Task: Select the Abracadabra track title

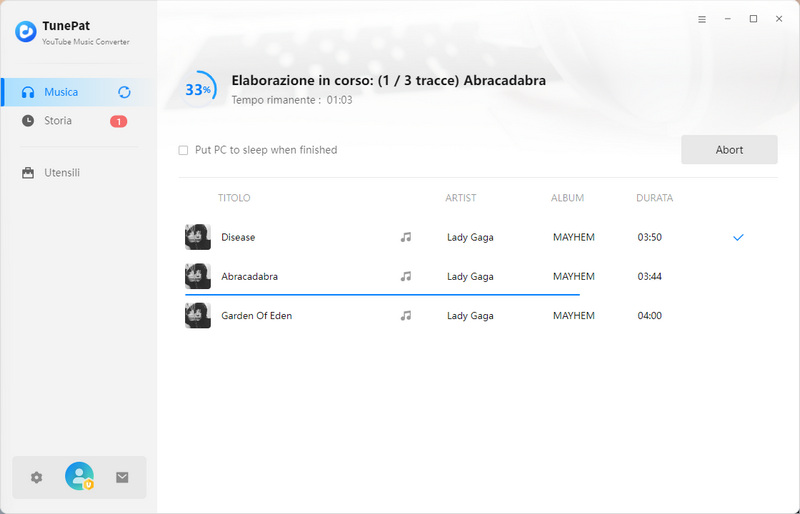Action: [x=249, y=277]
